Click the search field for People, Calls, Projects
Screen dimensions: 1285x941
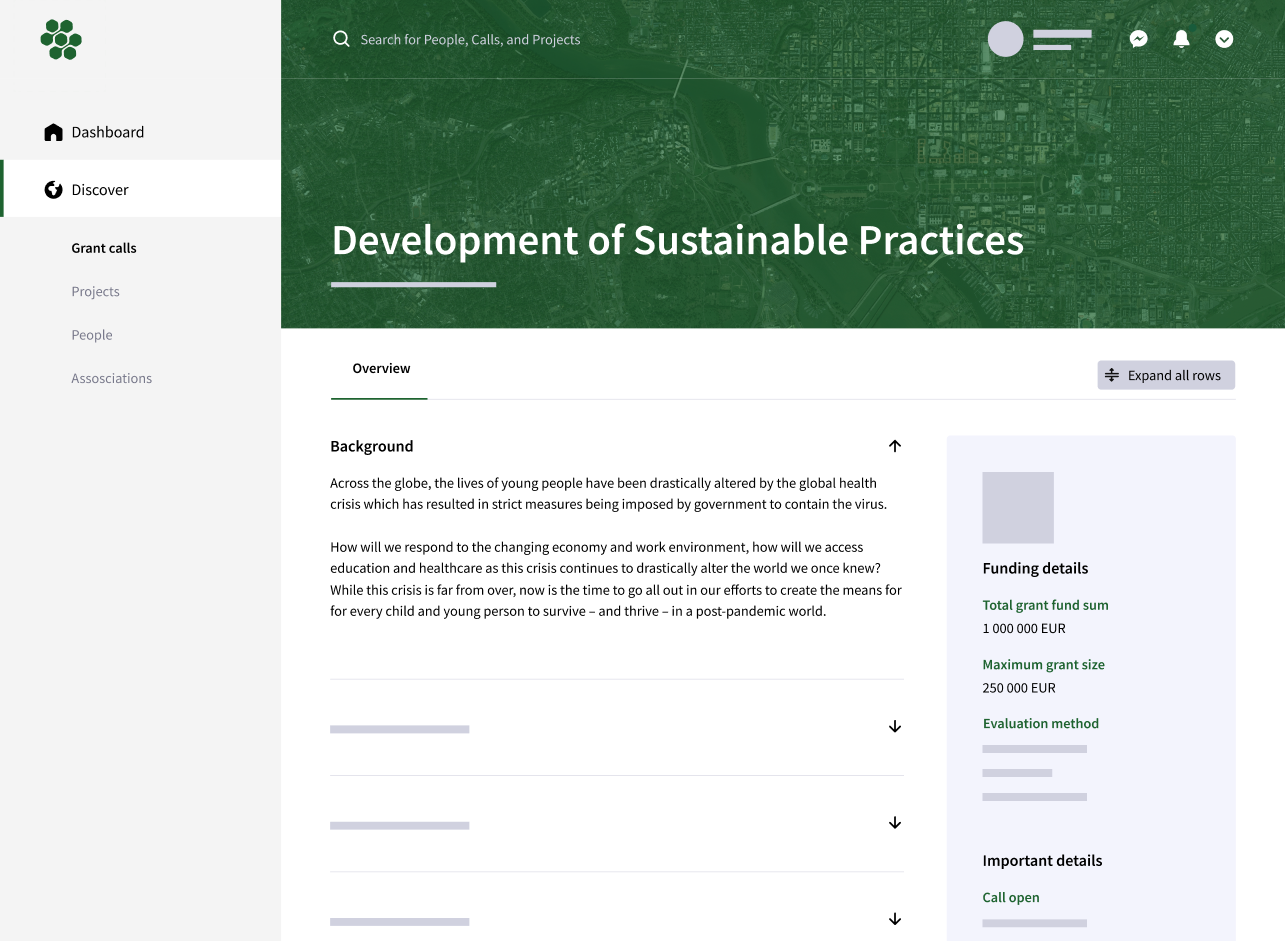(x=470, y=40)
